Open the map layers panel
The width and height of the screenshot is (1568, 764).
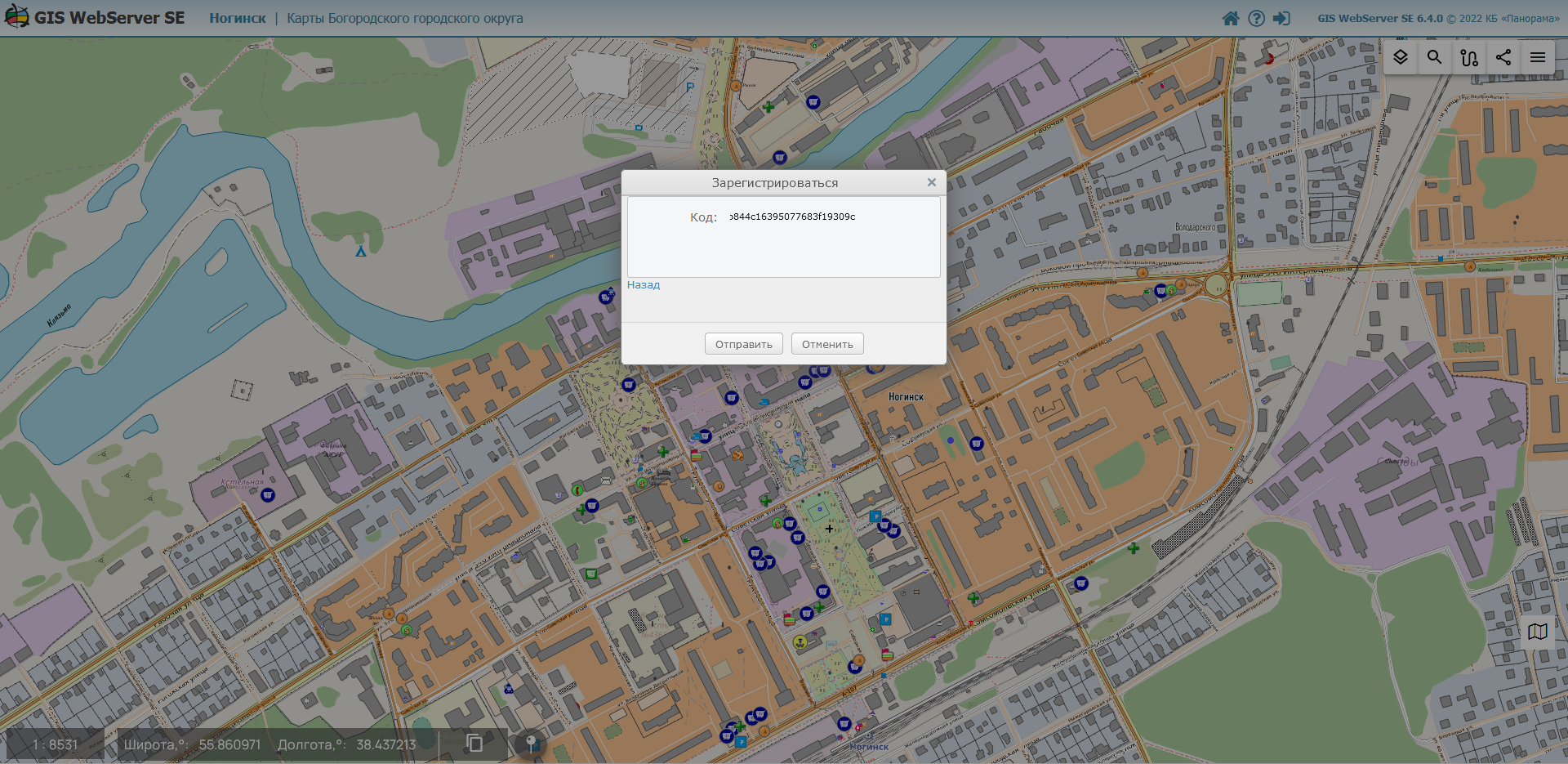click(x=1401, y=57)
